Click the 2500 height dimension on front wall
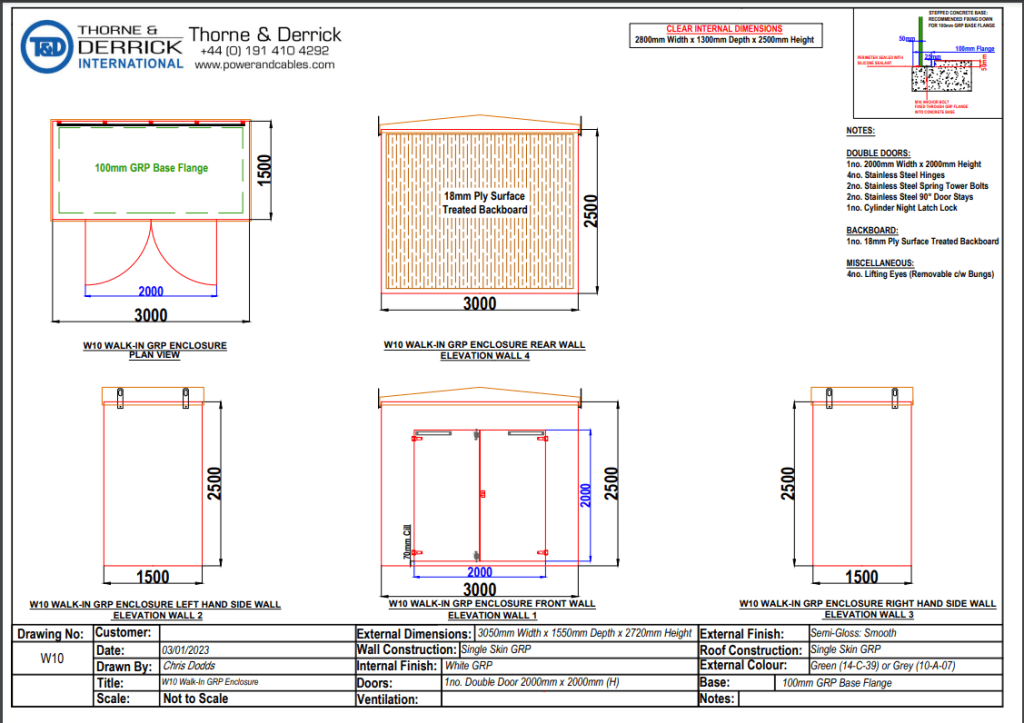The height and width of the screenshot is (723, 1024). tap(611, 484)
